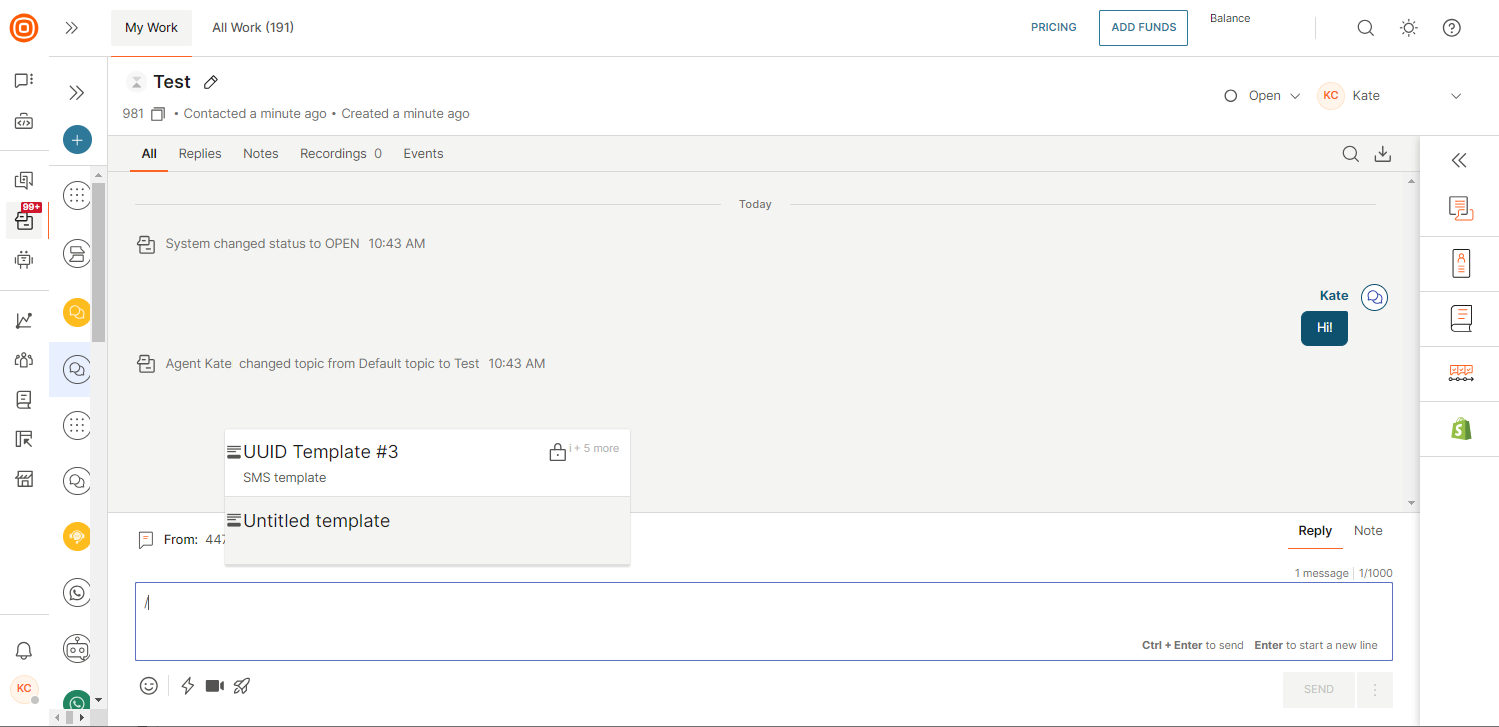Click the emoji picker icon
Viewport: 1499px width, 727px height.
coord(149,686)
